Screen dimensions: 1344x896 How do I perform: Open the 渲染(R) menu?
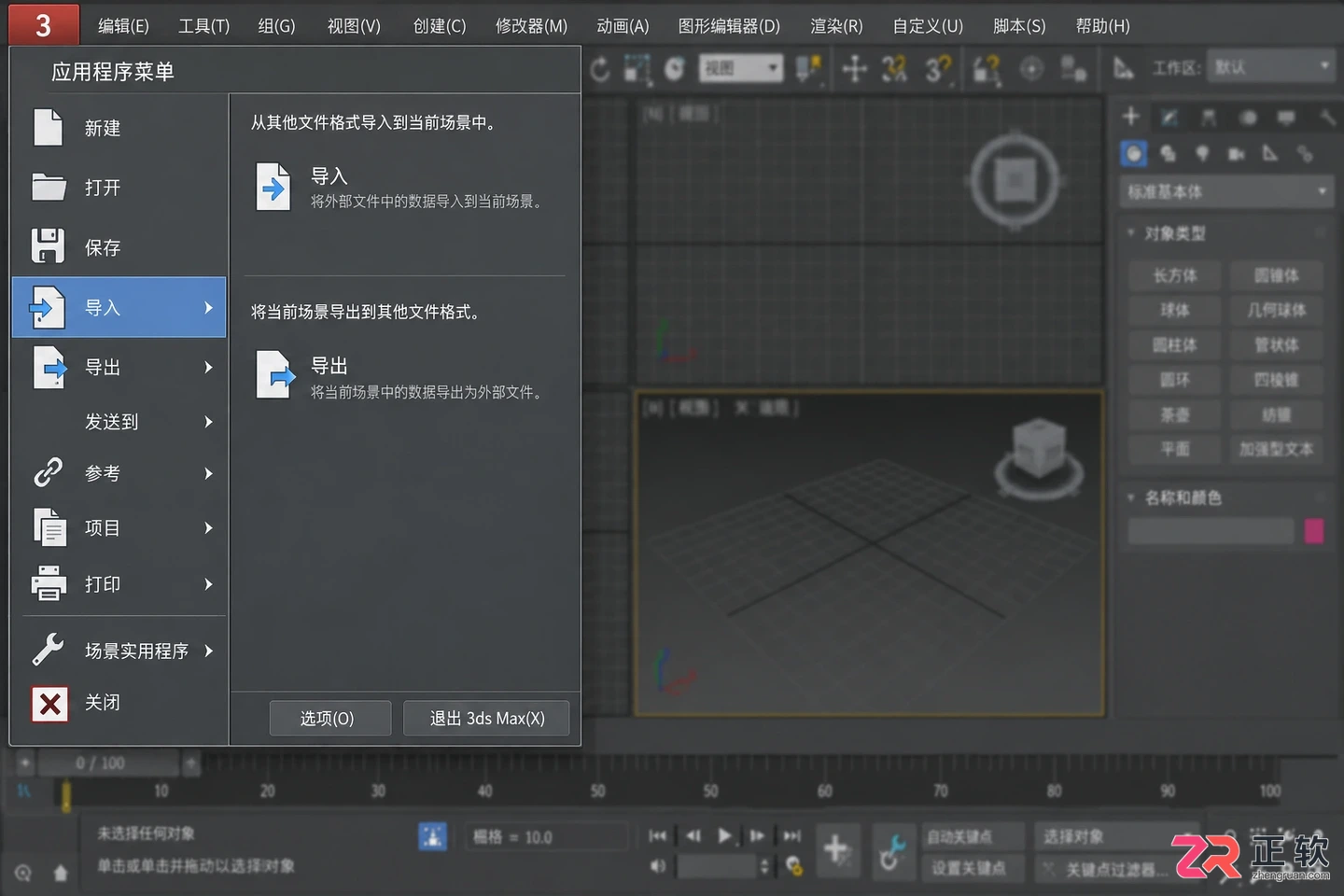coord(836,26)
